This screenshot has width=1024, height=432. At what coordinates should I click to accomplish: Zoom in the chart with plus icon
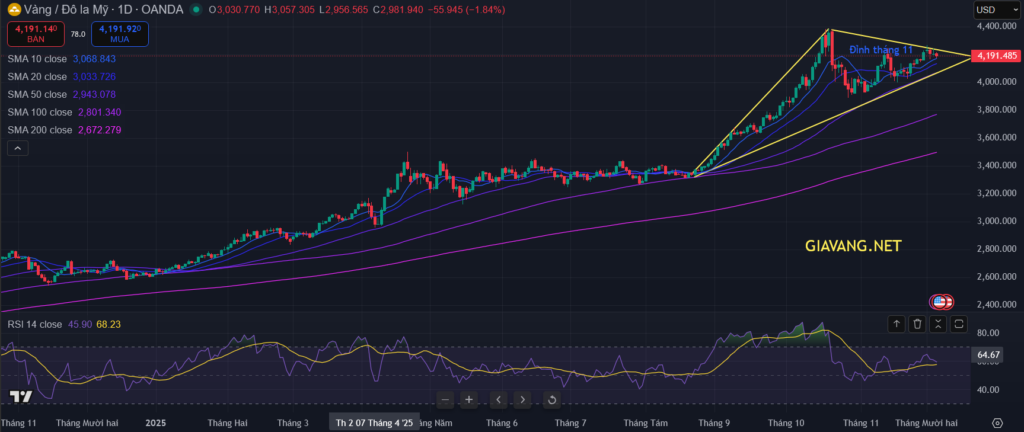[468, 400]
